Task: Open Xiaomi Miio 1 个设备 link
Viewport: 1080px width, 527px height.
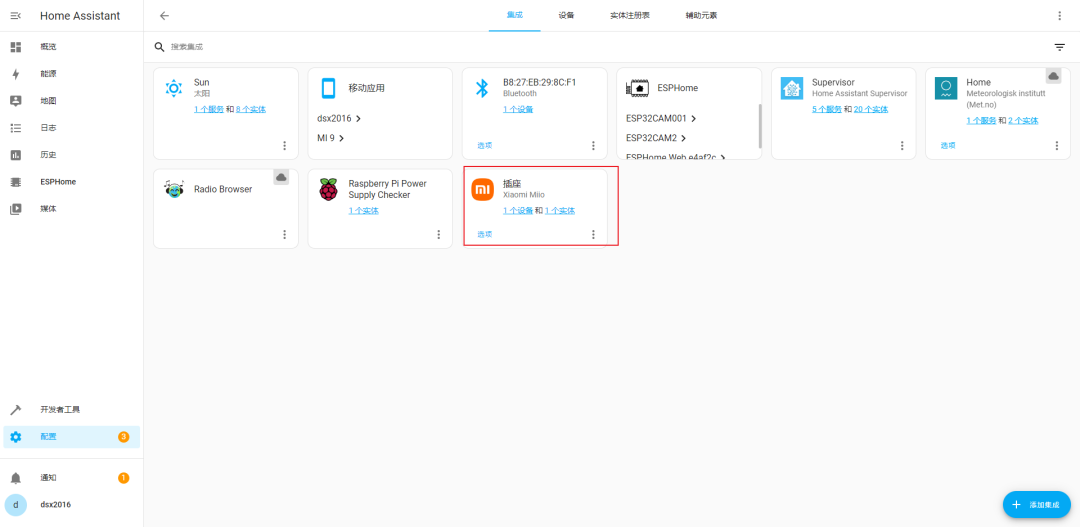Action: click(x=518, y=211)
